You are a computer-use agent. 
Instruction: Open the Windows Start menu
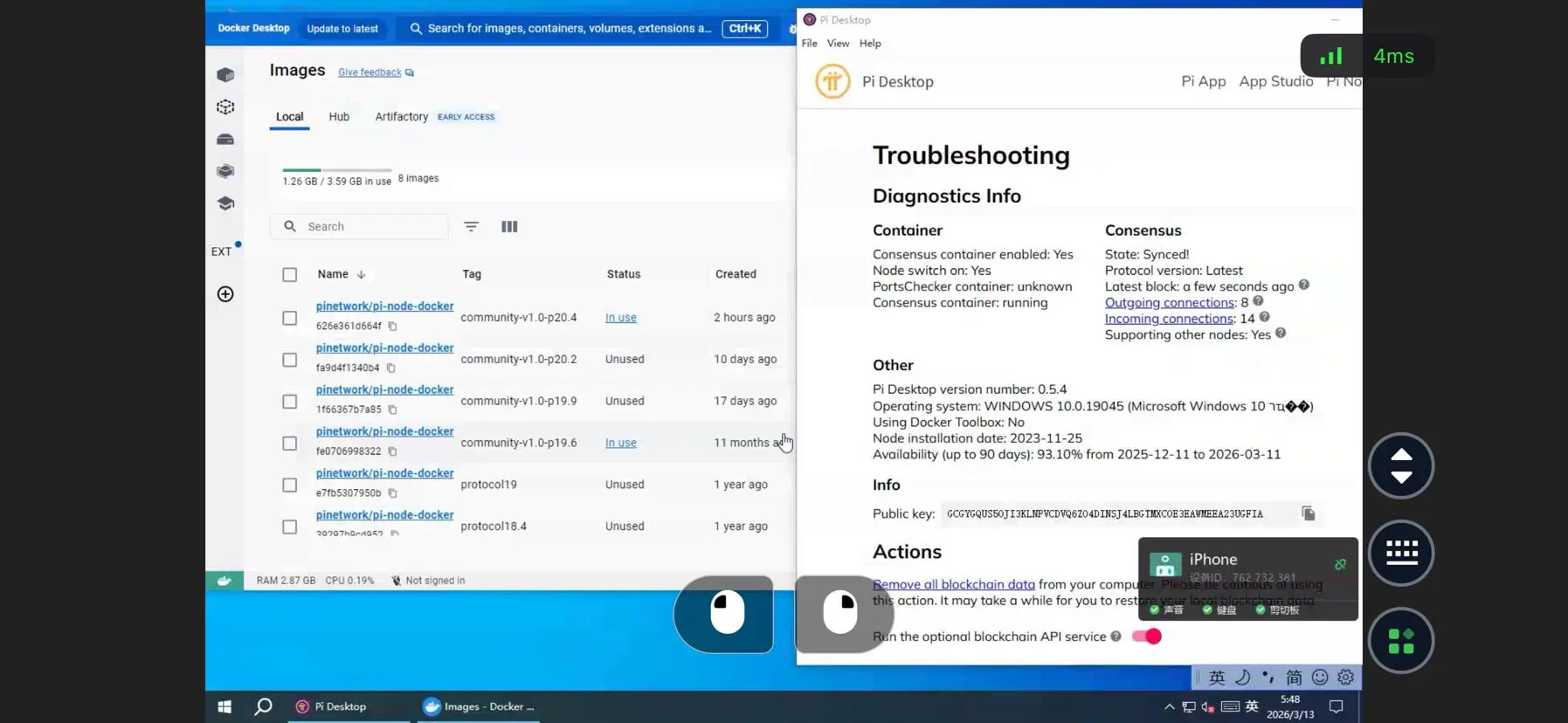(224, 706)
